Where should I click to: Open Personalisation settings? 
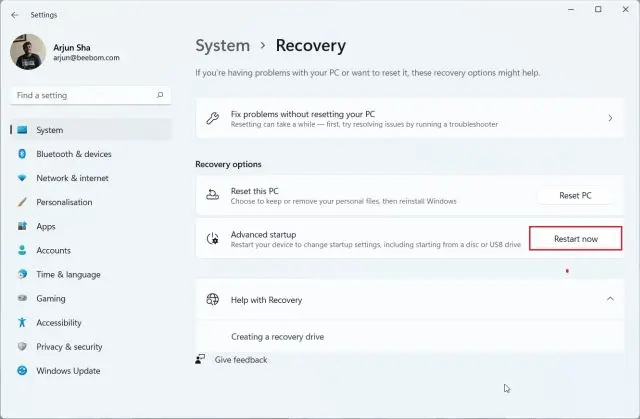tap(91, 202)
